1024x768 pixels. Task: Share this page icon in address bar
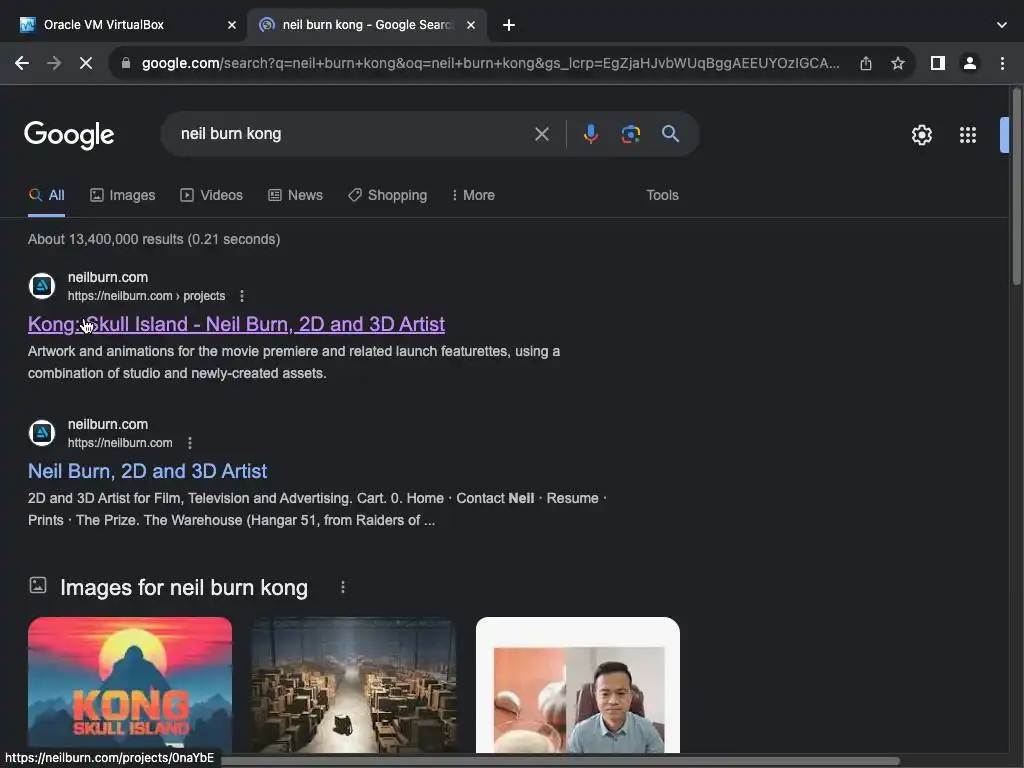pos(866,63)
